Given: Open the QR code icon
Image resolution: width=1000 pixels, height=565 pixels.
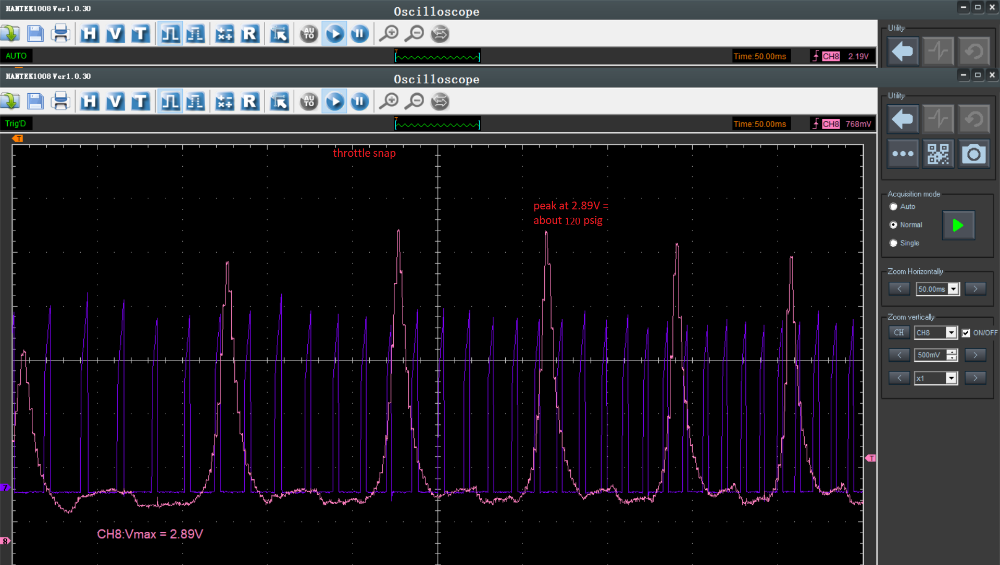Looking at the screenshot, I should [938, 154].
